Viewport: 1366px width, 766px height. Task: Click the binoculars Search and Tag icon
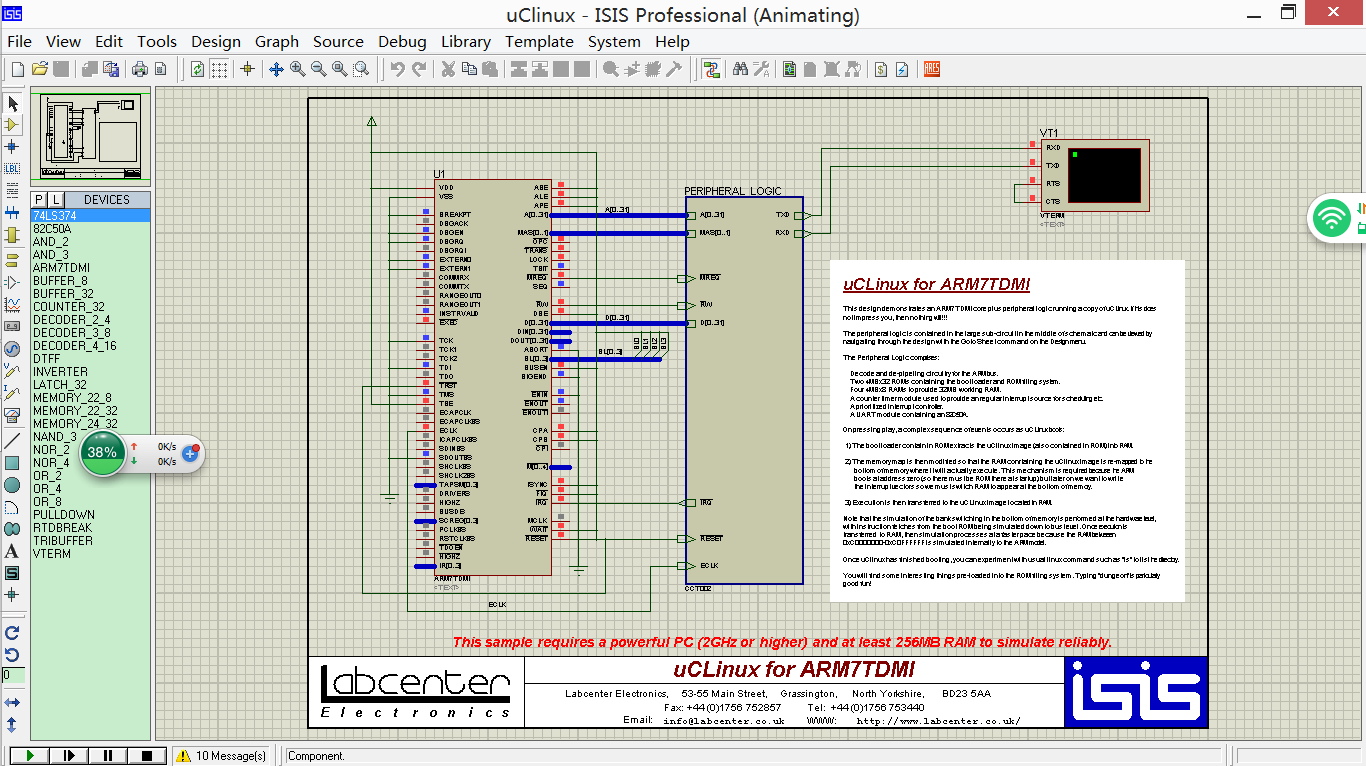click(740, 69)
